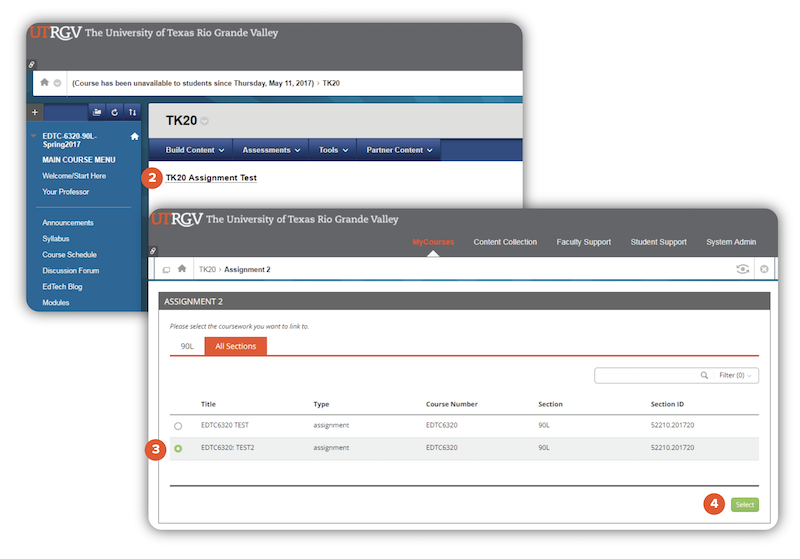Open Welcome/Start Here in course menu
800x559 pixels.
coord(74,176)
